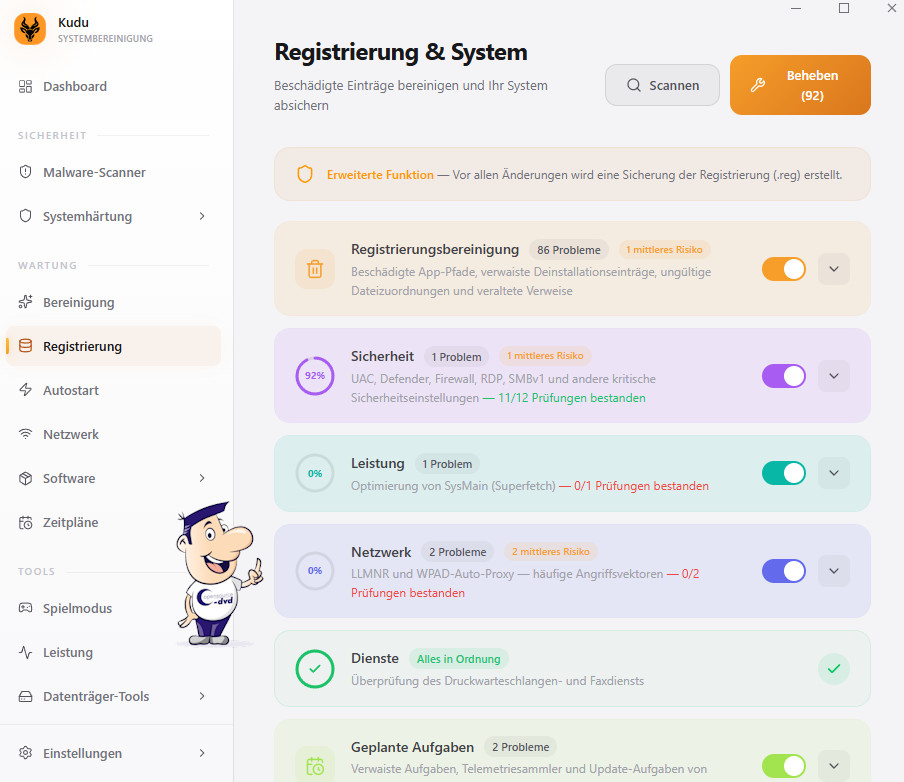Click the Malware-Scanner shield icon
This screenshot has height=782, width=904.
(26, 172)
